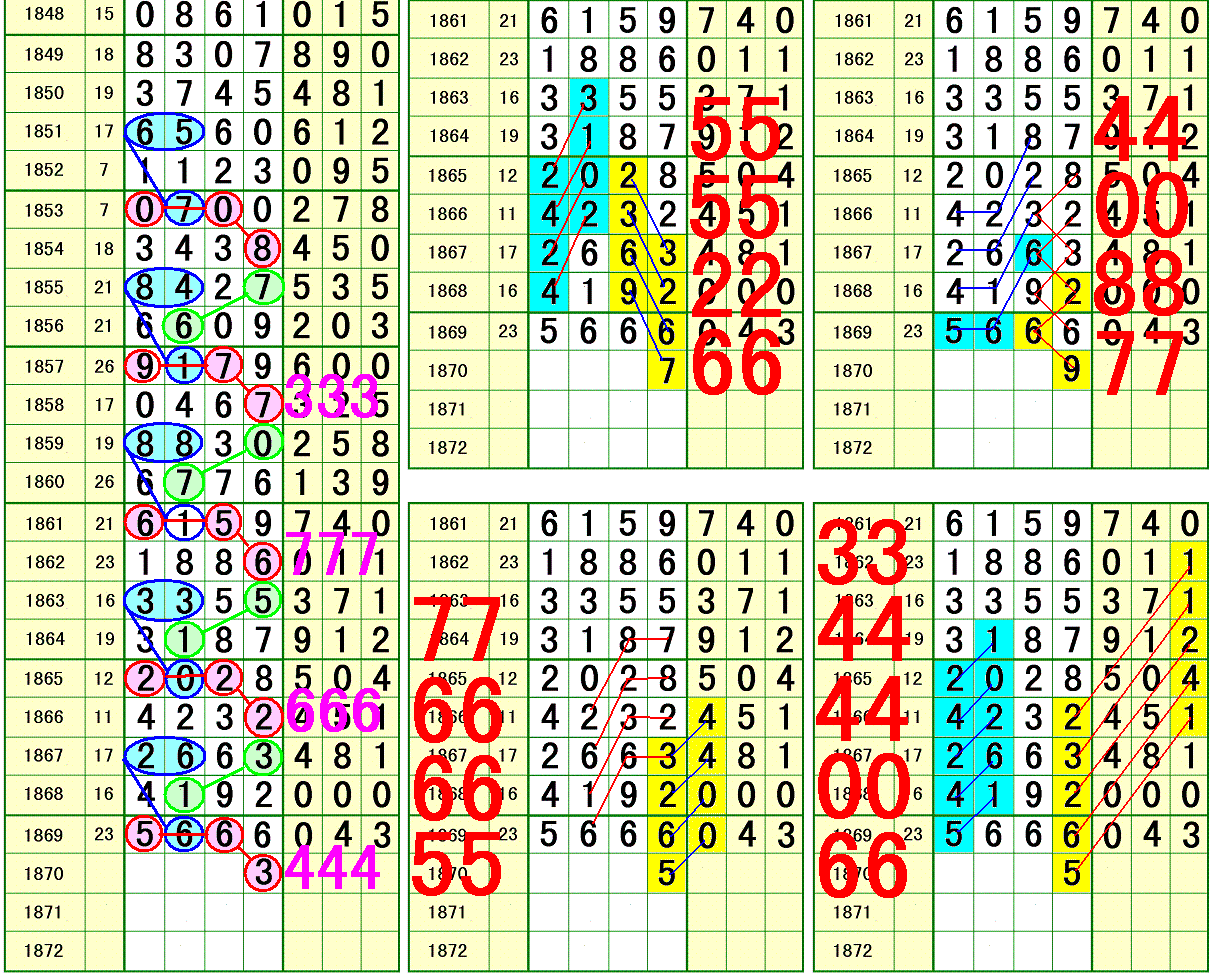This screenshot has height=978, width=1215.
Task: Click the large red 77 in top-right panel
Action: coord(1140,367)
